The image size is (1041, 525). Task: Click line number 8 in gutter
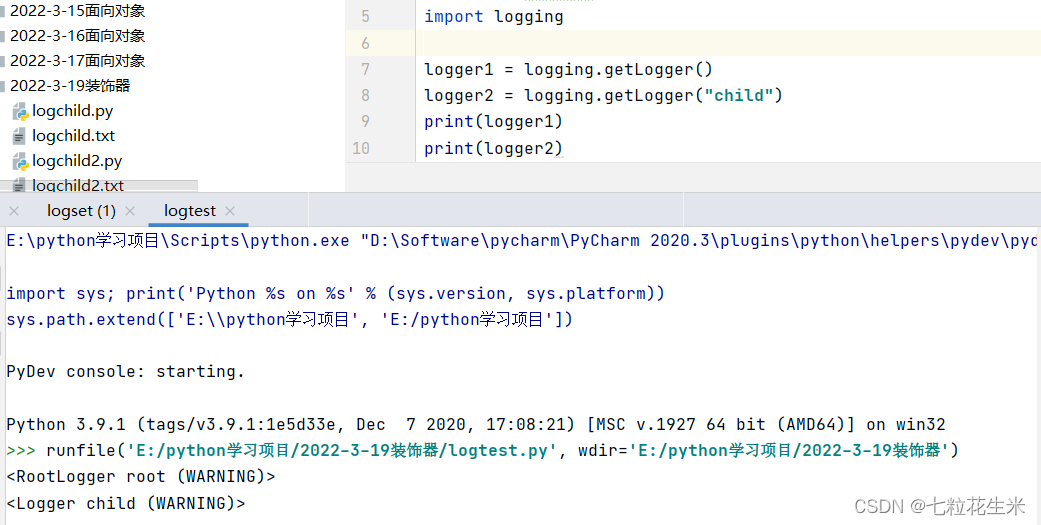click(365, 96)
